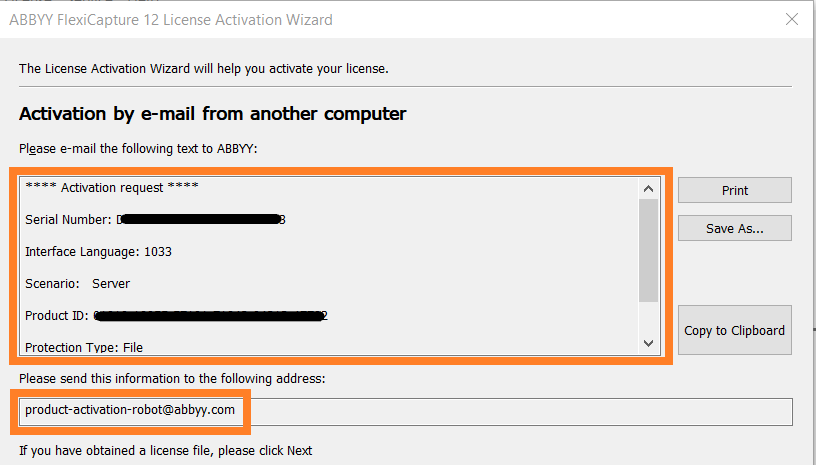Click the Print button
816x465 pixels.
734,190
